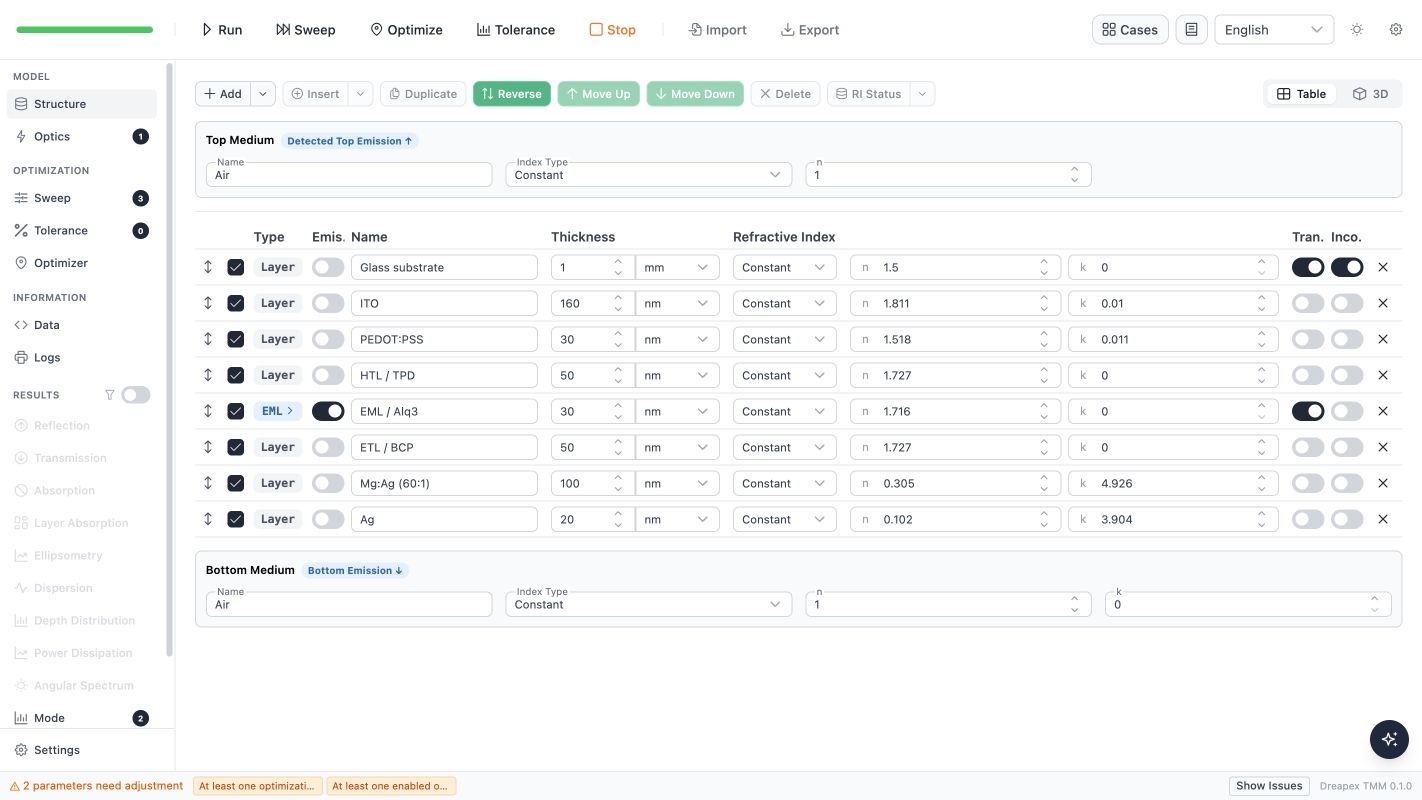1422x800 pixels.
Task: Disable emission toggle for EML / Alq3
Action: pyautogui.click(x=328, y=411)
